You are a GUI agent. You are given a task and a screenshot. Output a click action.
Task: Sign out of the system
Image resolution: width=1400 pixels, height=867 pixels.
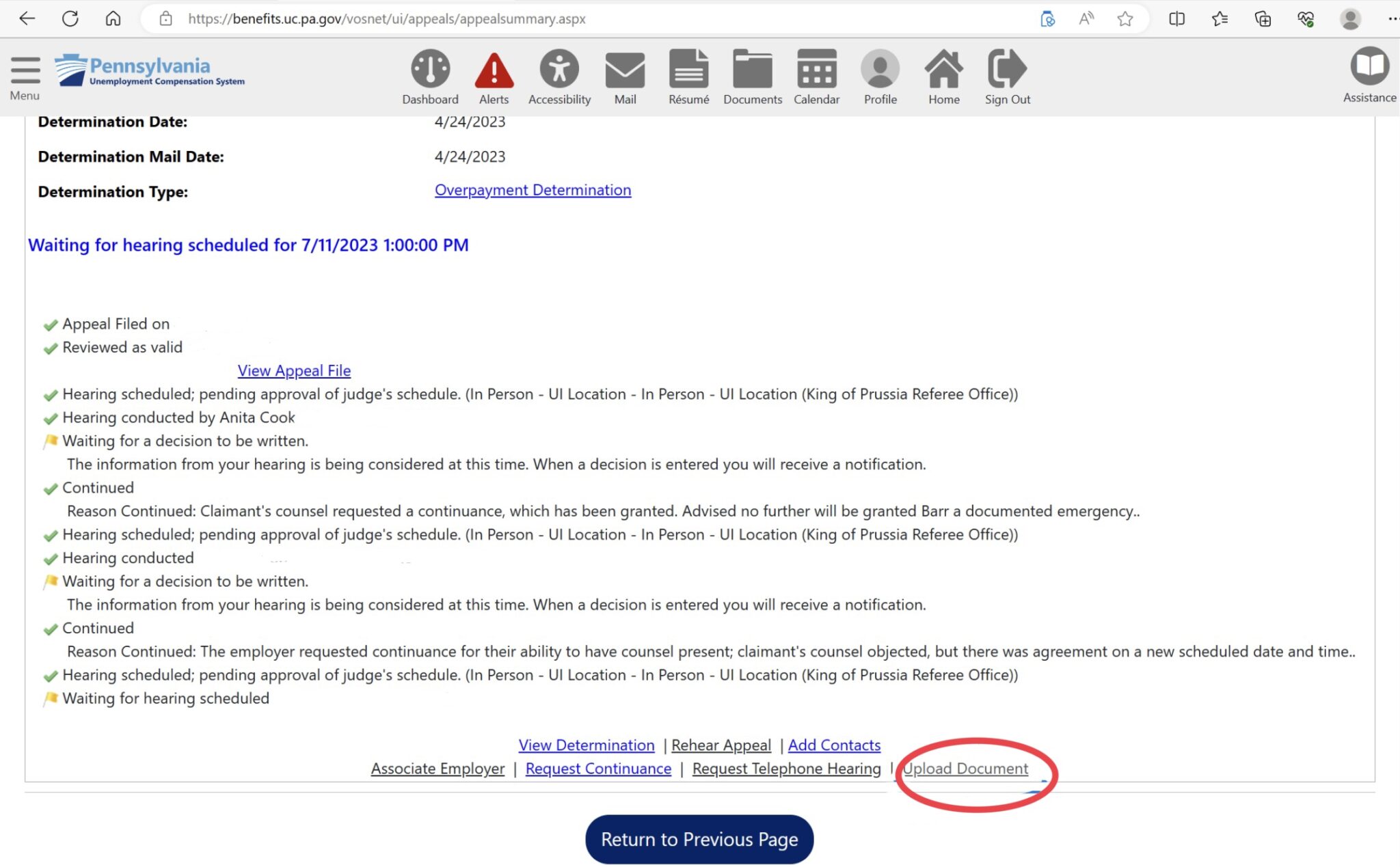(x=1006, y=75)
